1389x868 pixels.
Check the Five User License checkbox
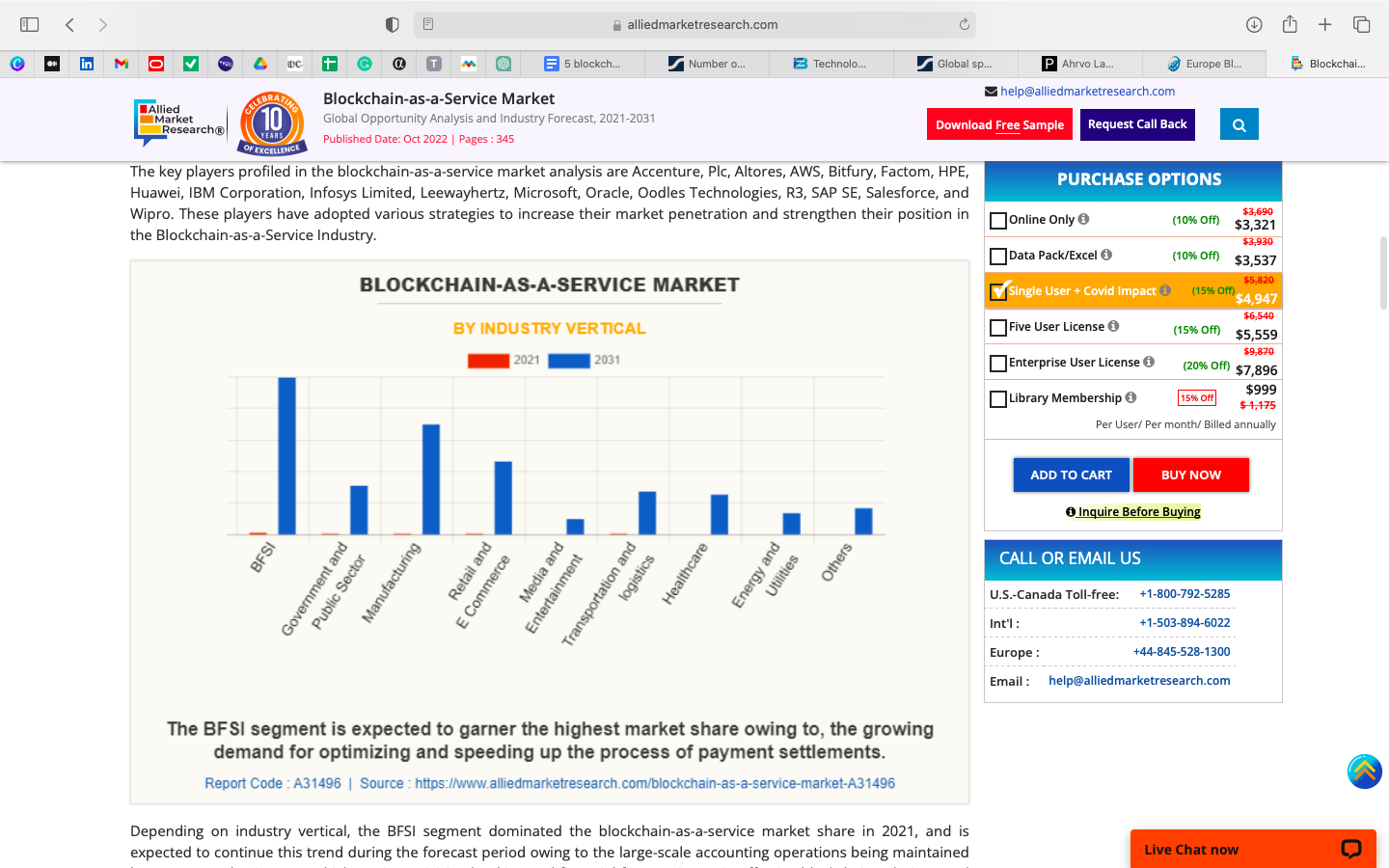pos(998,328)
